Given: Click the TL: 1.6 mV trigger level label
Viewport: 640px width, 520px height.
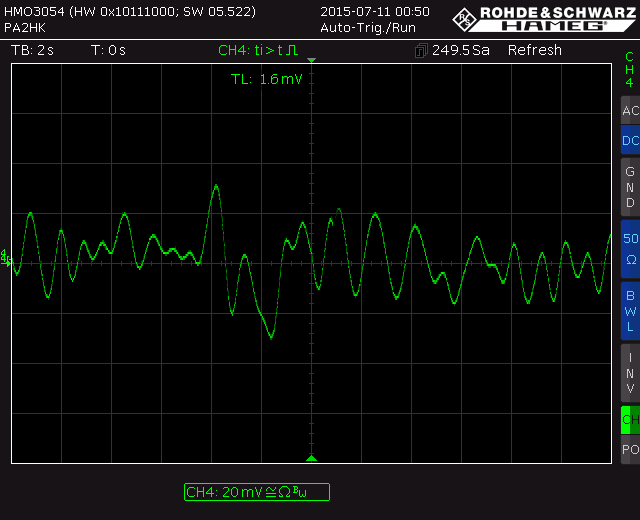Looking at the screenshot, I should click(266, 79).
